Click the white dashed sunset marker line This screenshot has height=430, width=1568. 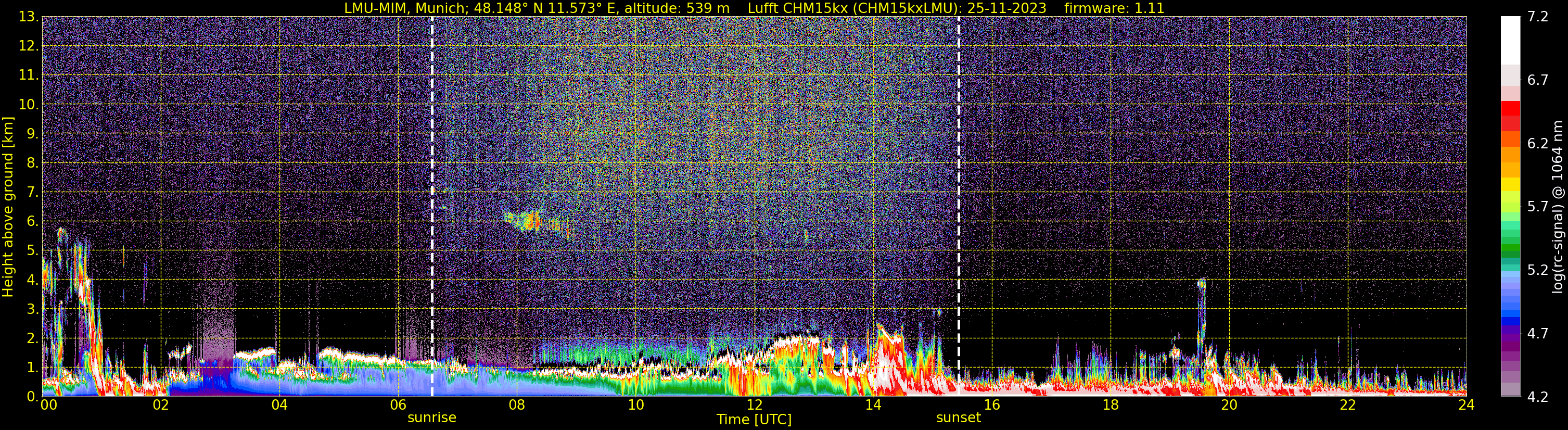tap(959, 207)
